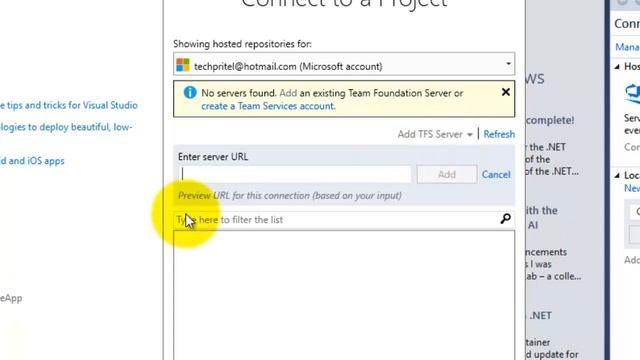The width and height of the screenshot is (640, 360).
Task: Click the blue info icon in notification
Action: click(190, 93)
